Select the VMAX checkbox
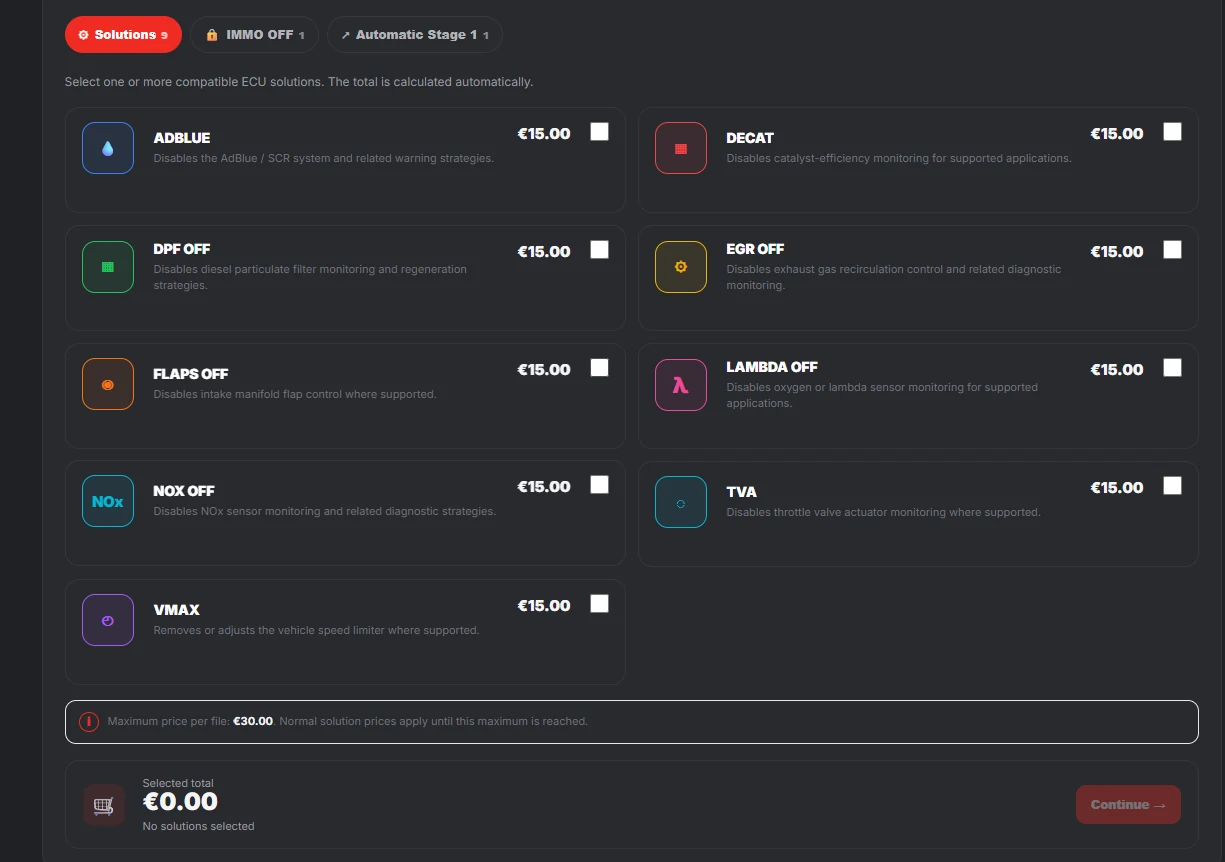 tap(599, 604)
